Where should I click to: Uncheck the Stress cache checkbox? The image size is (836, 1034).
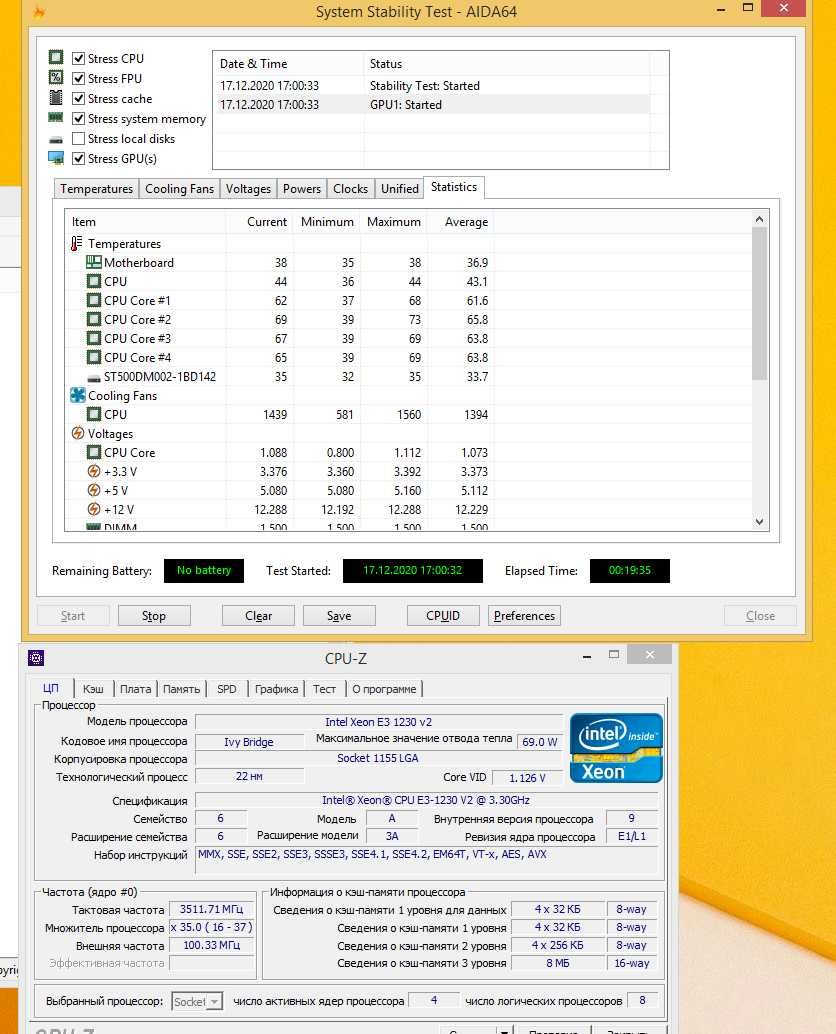pyautogui.click(x=78, y=98)
